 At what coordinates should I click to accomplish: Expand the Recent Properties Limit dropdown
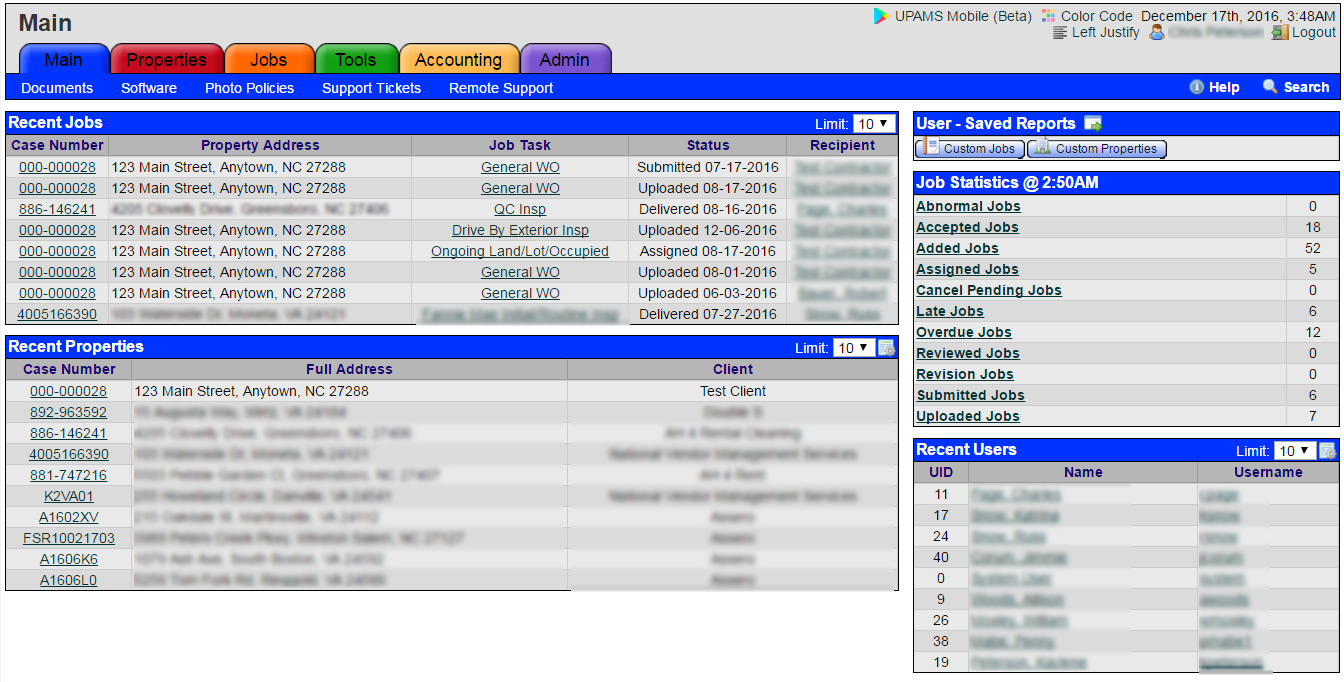click(853, 348)
